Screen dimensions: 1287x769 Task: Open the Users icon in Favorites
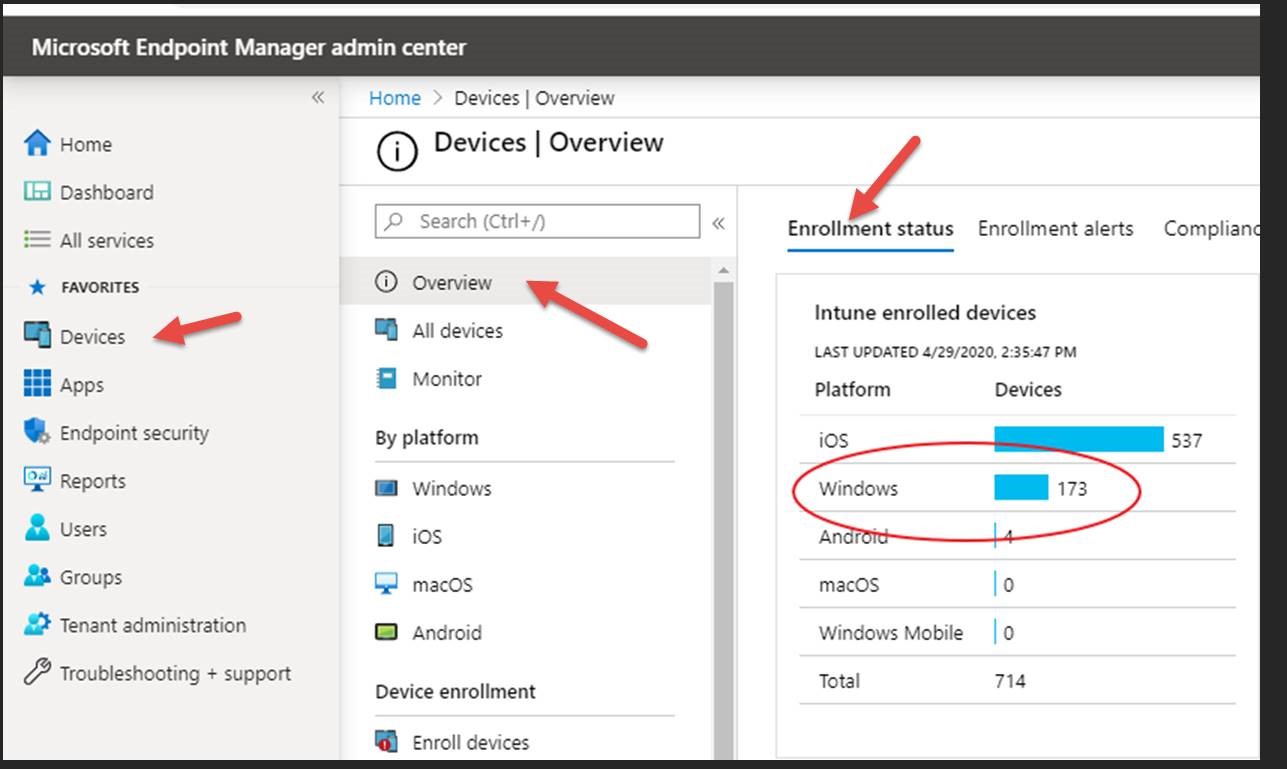pos(37,528)
